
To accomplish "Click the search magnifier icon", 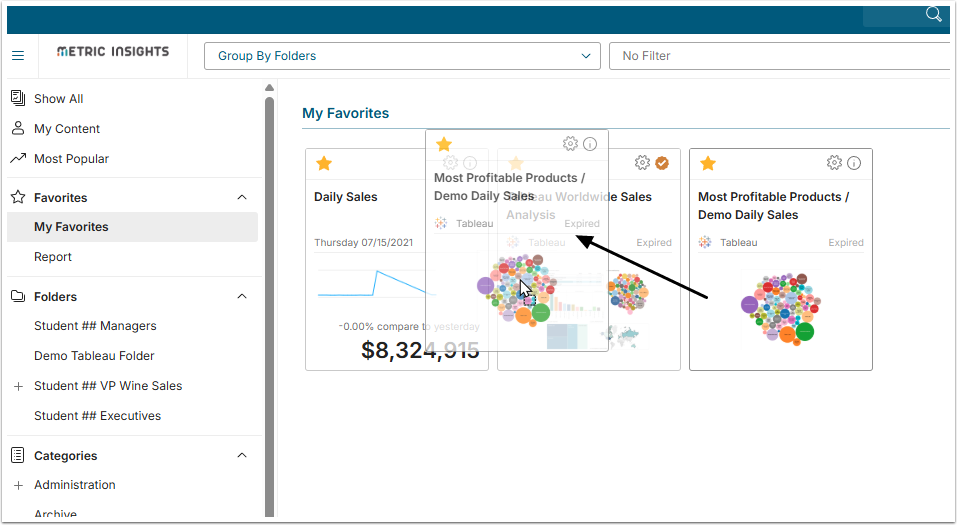I will click(934, 14).
